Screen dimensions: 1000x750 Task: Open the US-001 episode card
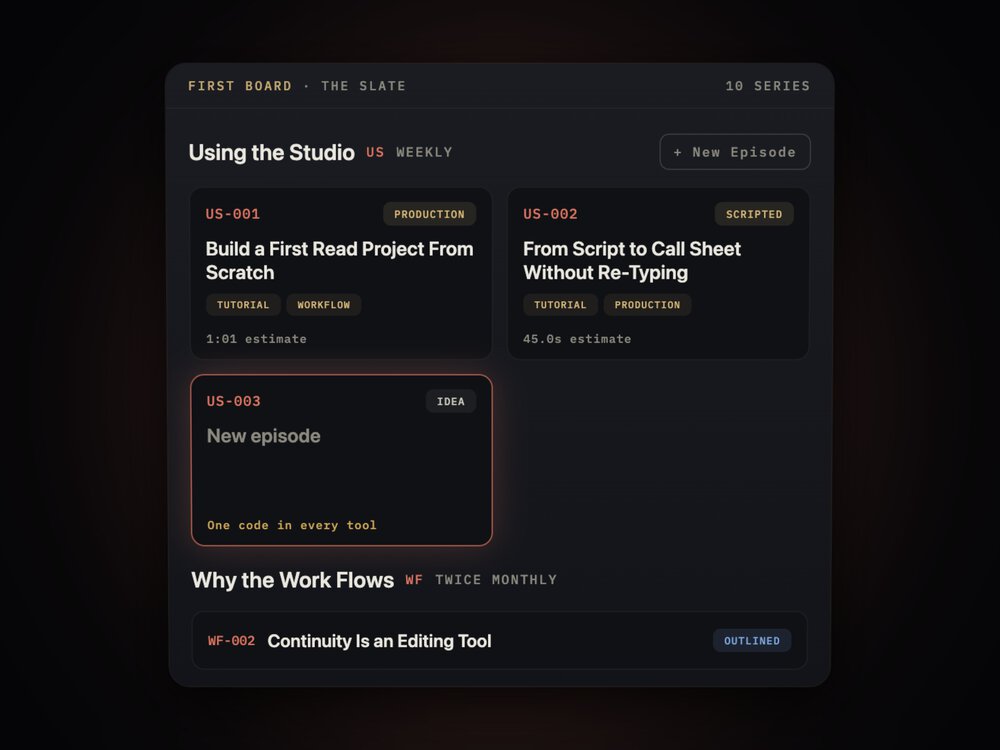coord(341,273)
